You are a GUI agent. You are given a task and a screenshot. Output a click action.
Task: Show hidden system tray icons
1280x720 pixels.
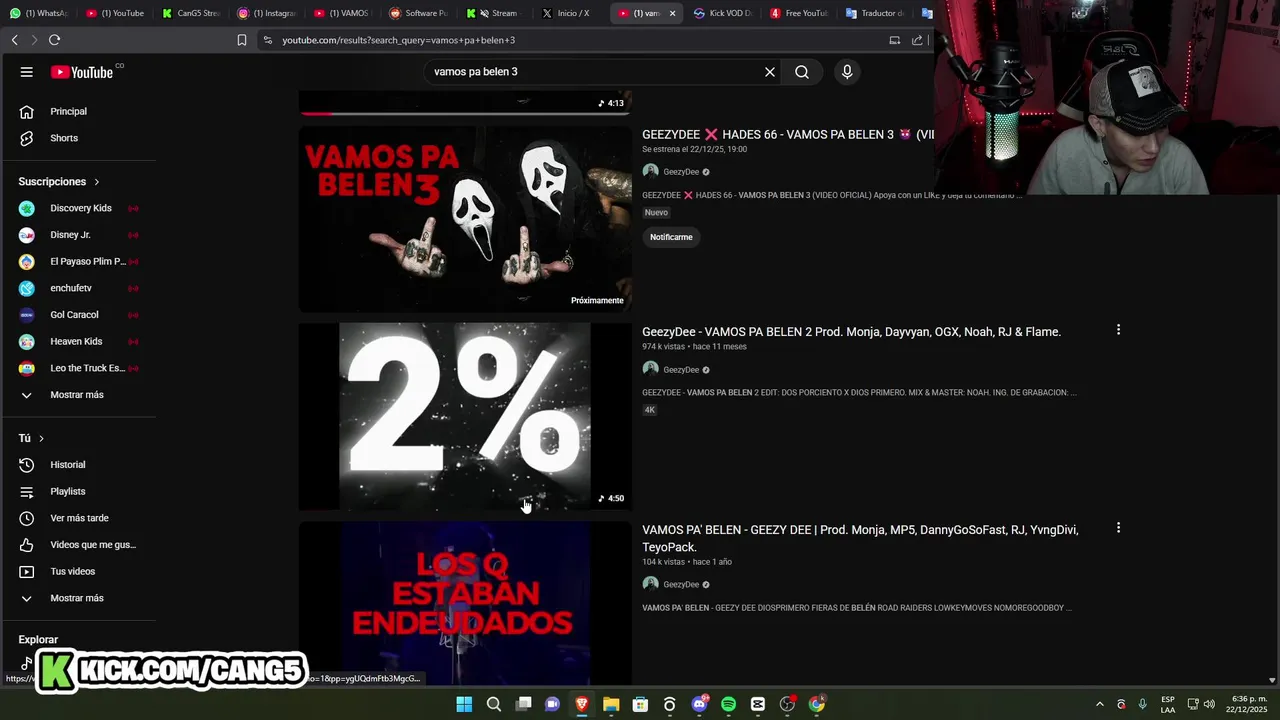pyautogui.click(x=1100, y=704)
